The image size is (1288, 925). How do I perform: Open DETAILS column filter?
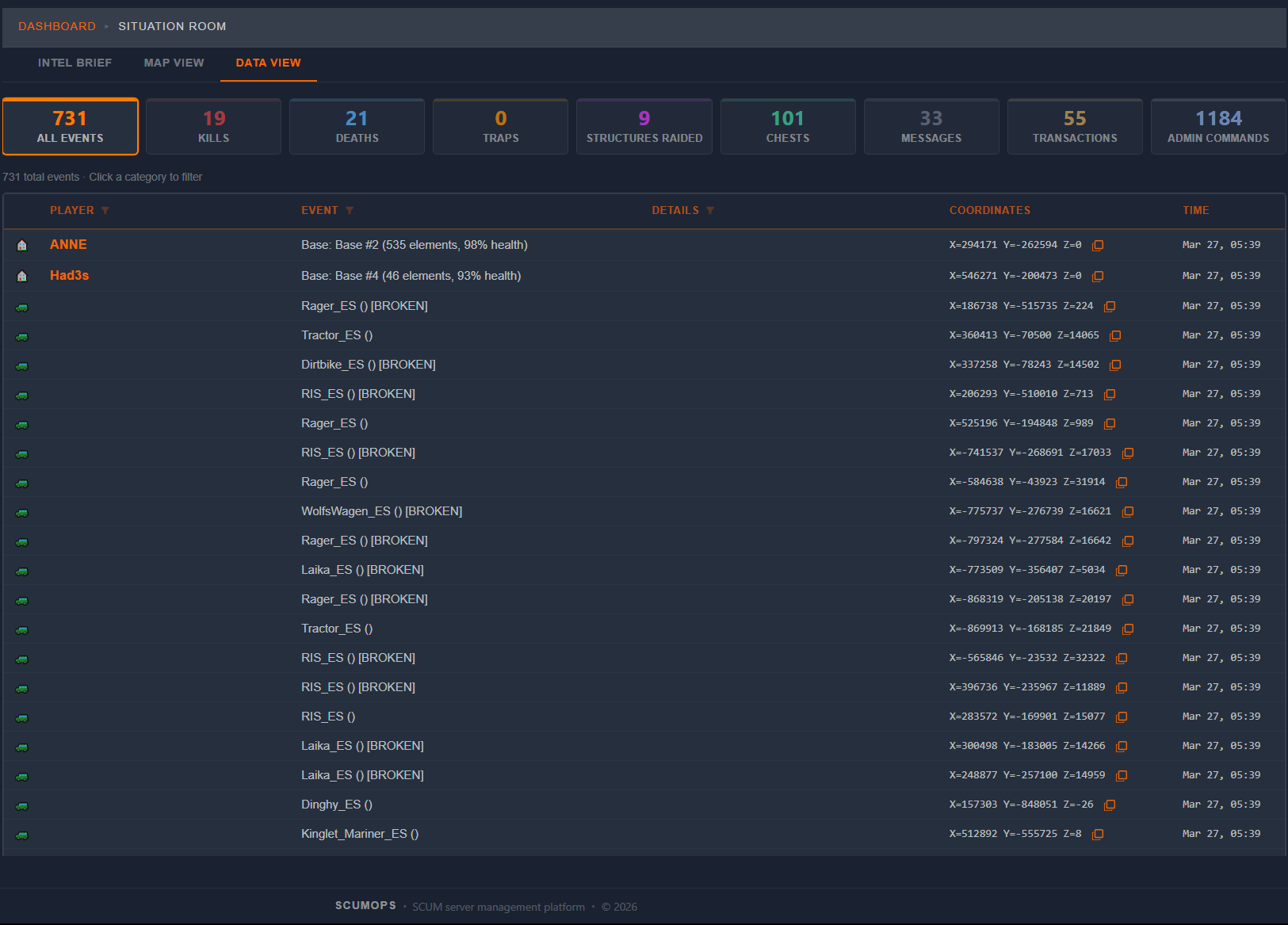(710, 211)
